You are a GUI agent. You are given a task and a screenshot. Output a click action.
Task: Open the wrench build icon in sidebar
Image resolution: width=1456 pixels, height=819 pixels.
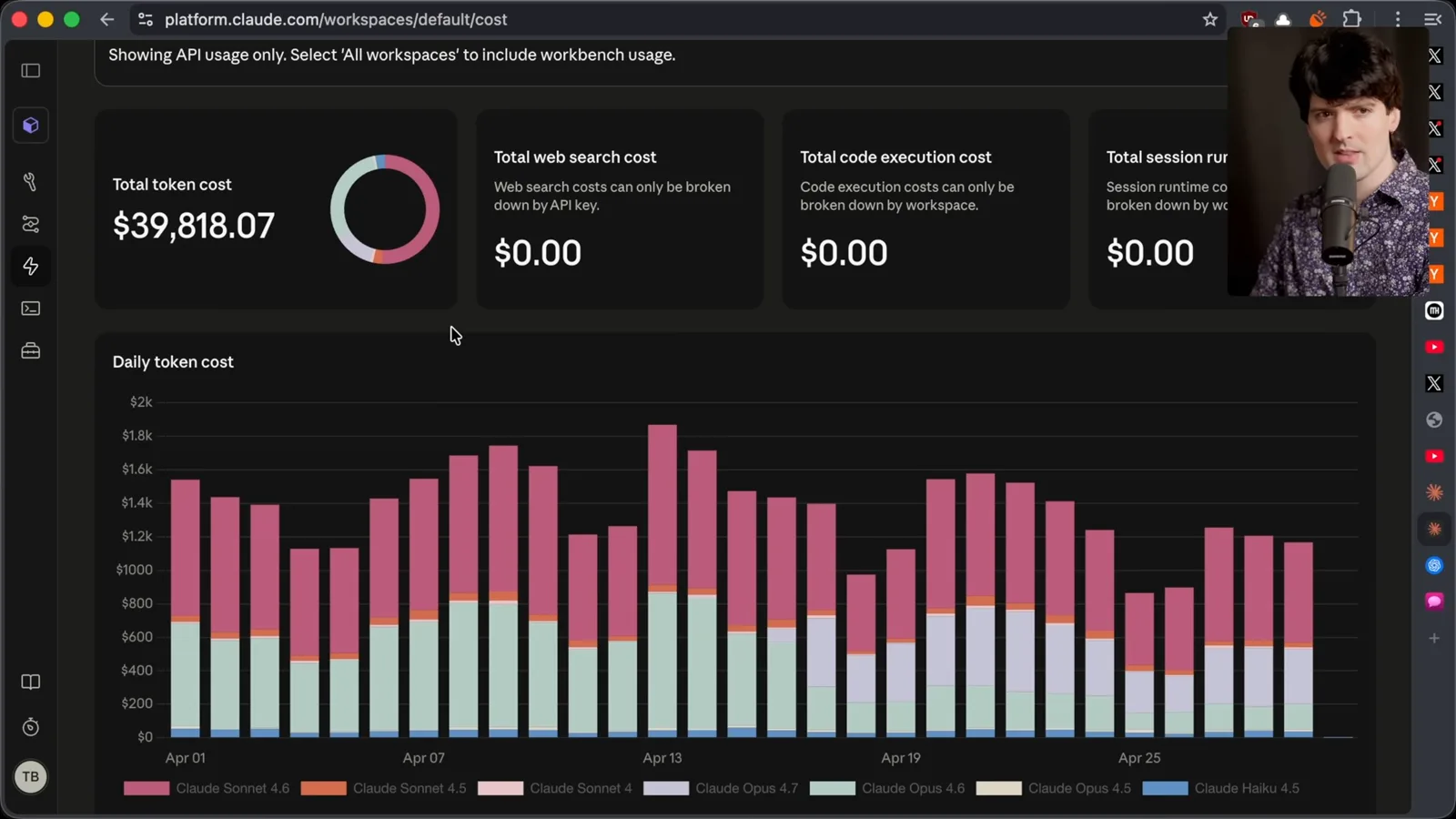[x=31, y=182]
